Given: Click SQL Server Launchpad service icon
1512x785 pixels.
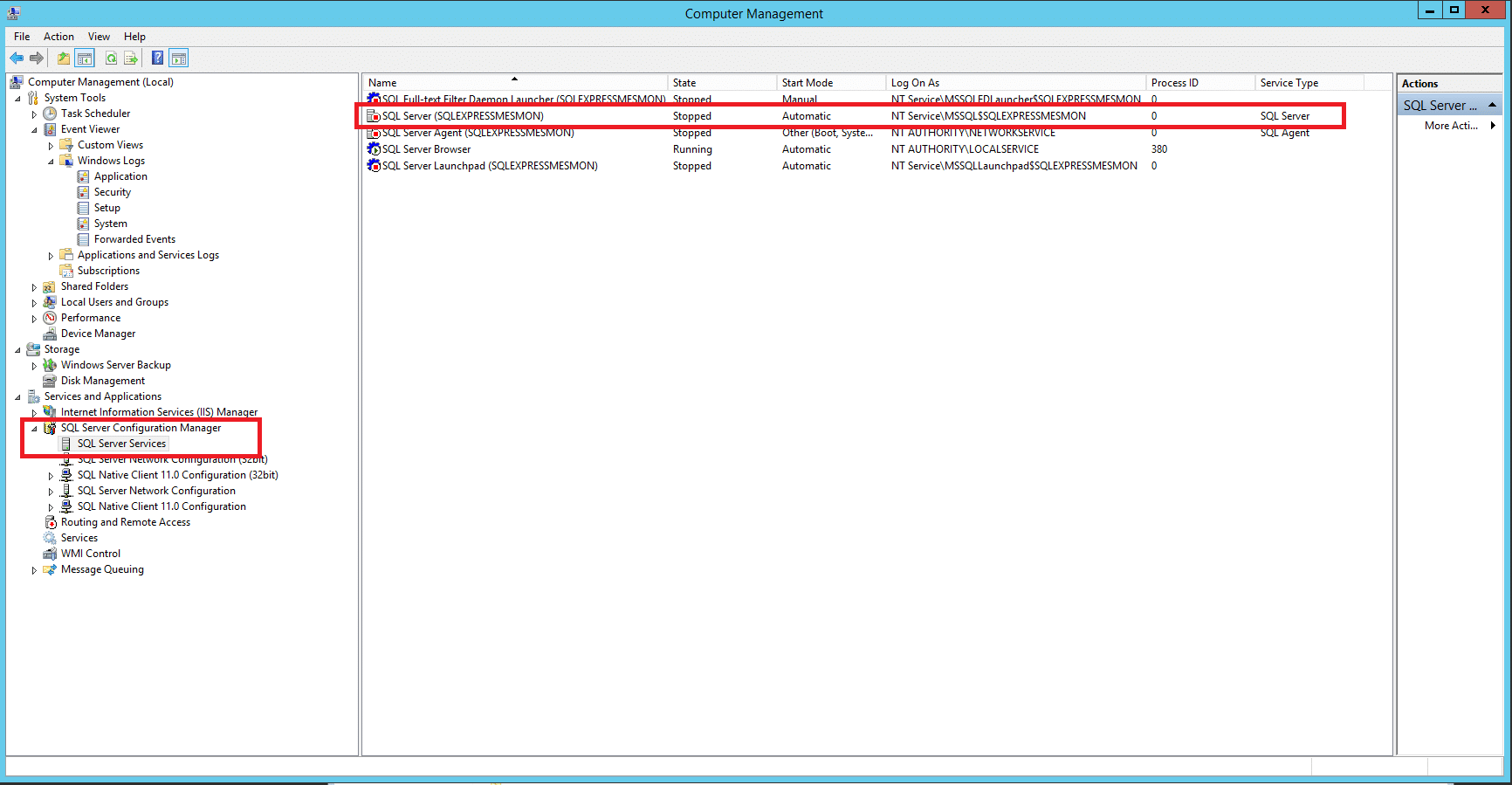Looking at the screenshot, I should tap(374, 166).
